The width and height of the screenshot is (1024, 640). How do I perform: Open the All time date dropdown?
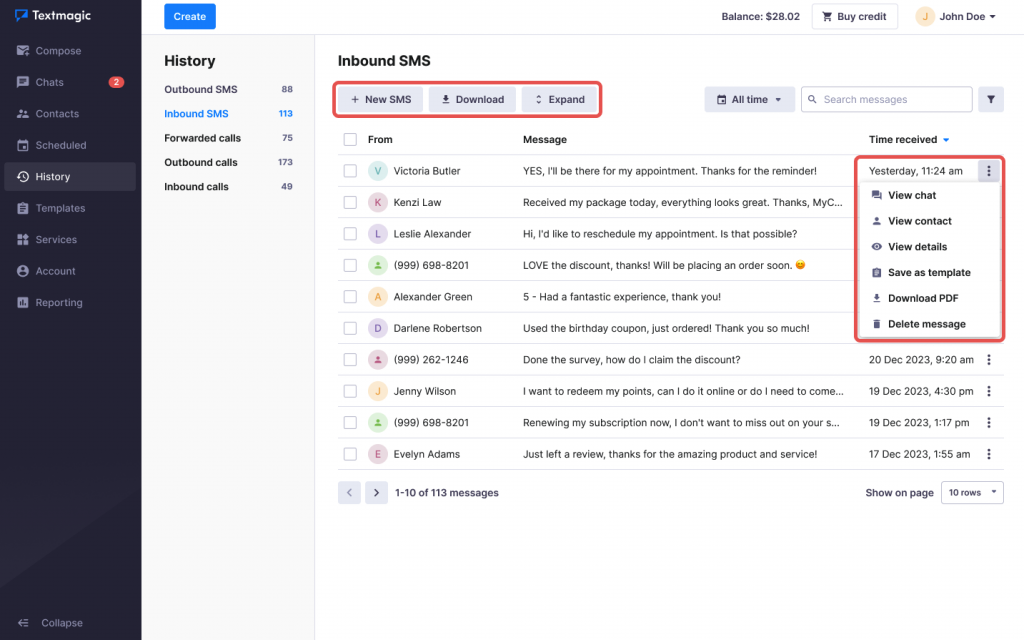[749, 99]
